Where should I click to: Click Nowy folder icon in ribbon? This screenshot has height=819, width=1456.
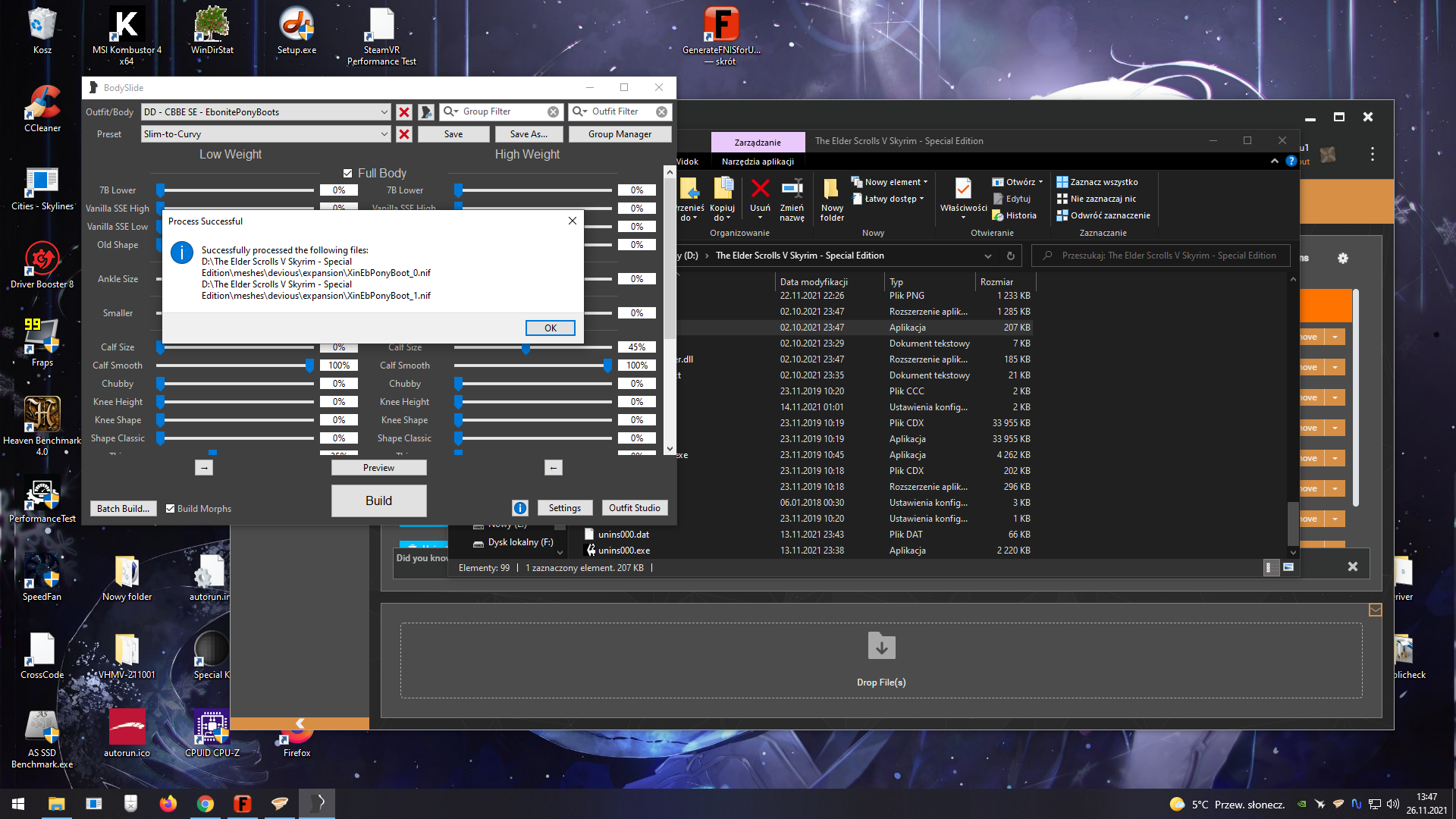click(831, 188)
